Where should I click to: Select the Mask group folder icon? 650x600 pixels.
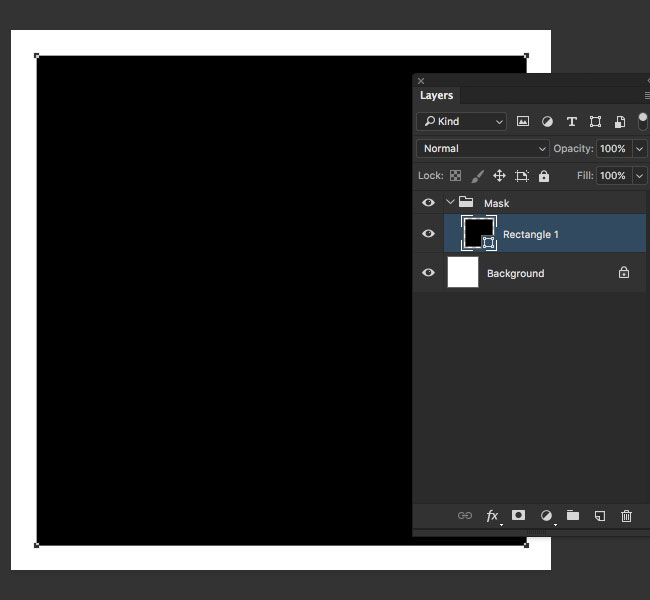(466, 202)
